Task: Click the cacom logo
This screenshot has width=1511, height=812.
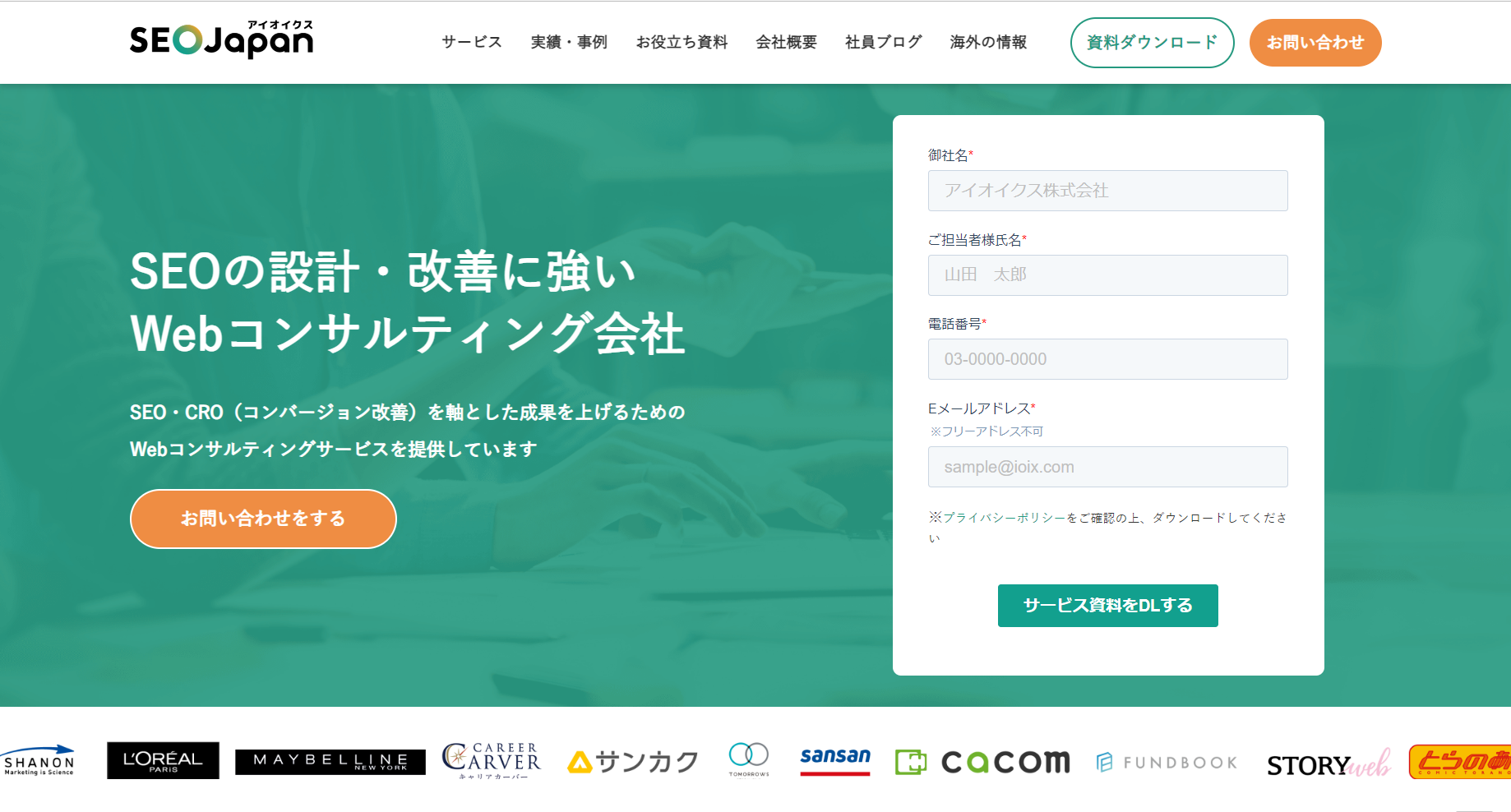Action: point(983,762)
